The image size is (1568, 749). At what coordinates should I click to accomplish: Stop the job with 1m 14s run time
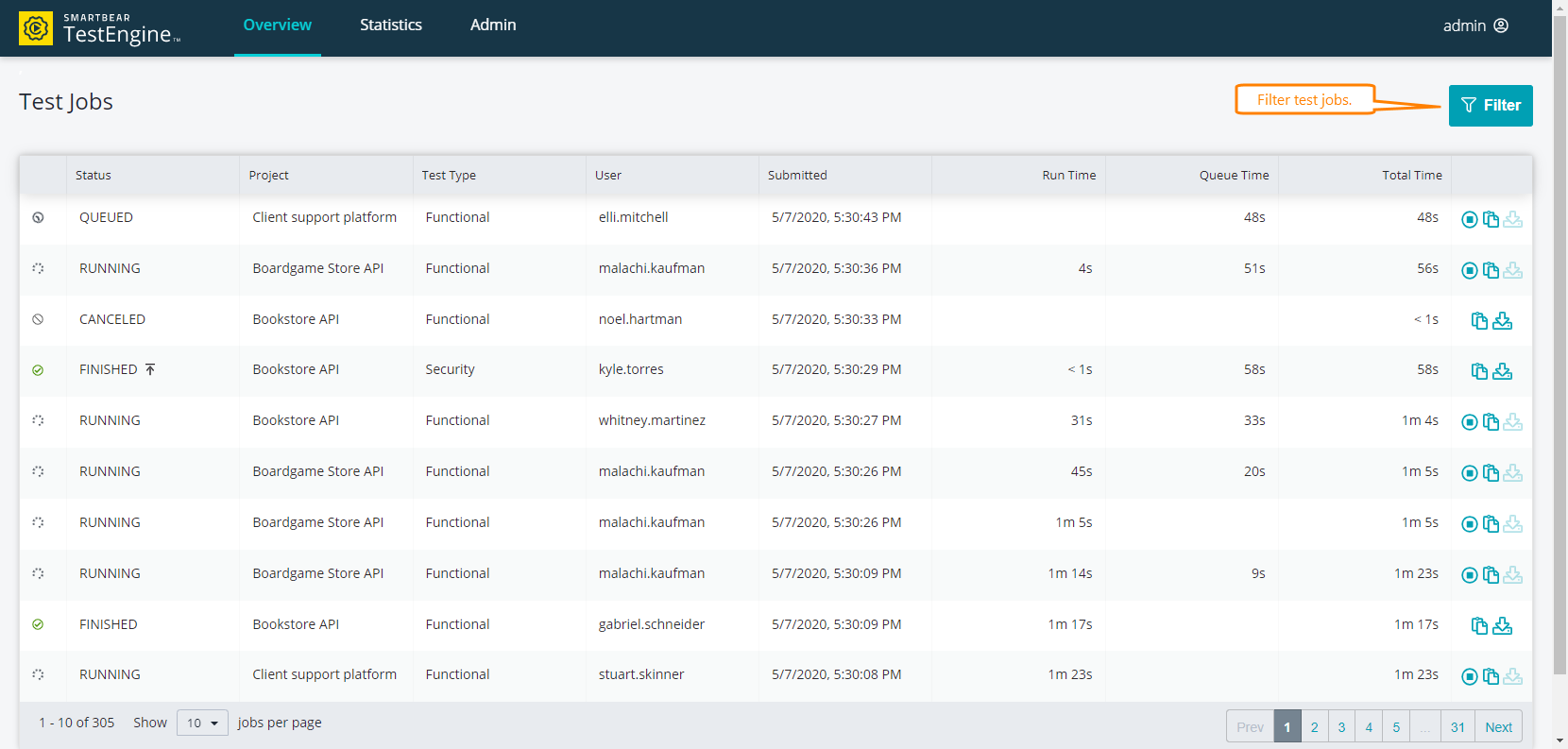[x=1470, y=575]
